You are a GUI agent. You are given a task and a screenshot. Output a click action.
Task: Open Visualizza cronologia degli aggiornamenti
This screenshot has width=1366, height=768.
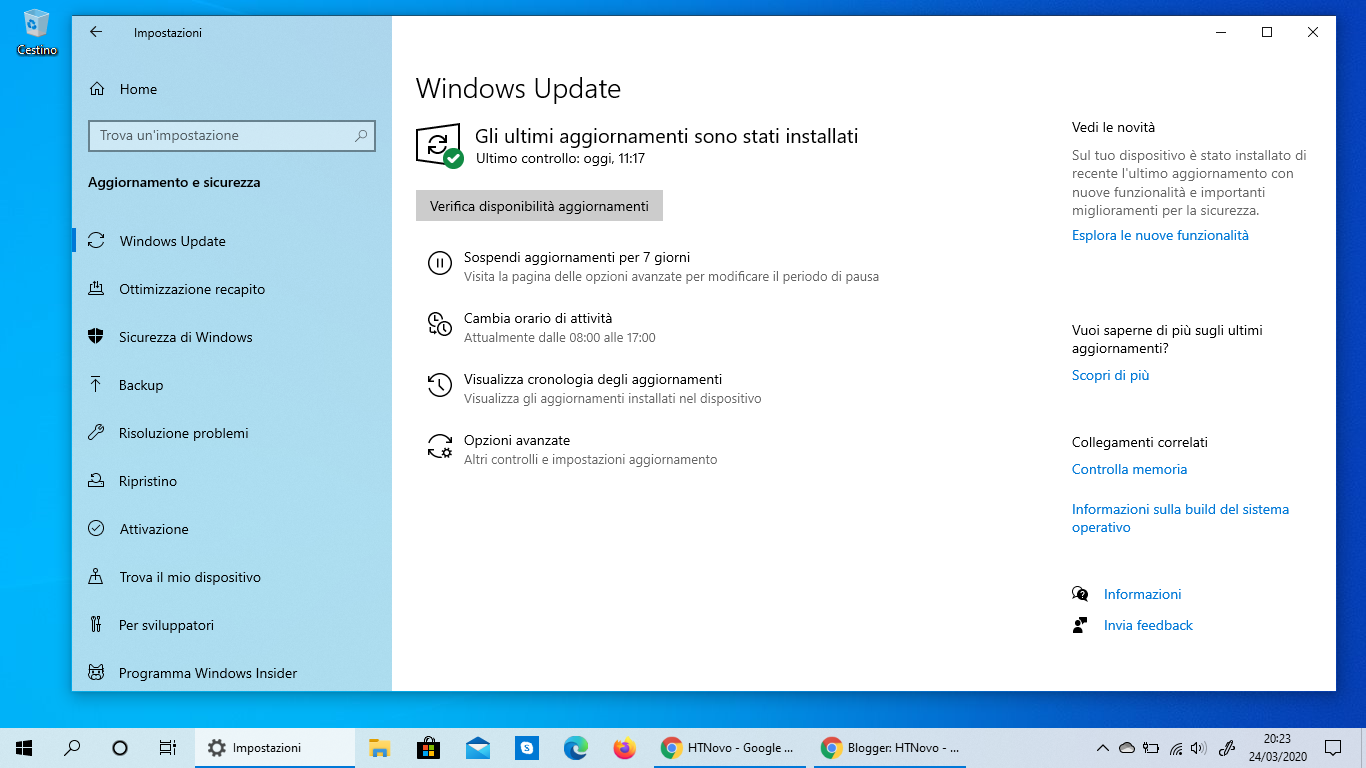593,379
